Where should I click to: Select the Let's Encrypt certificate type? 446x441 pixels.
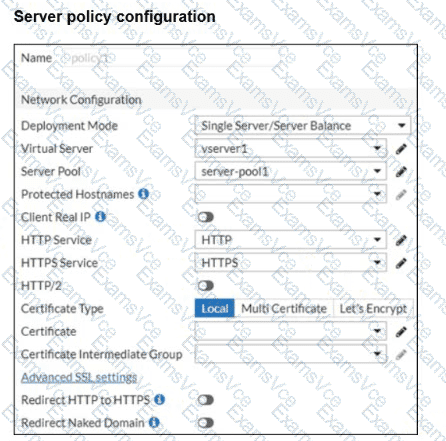coord(373,309)
